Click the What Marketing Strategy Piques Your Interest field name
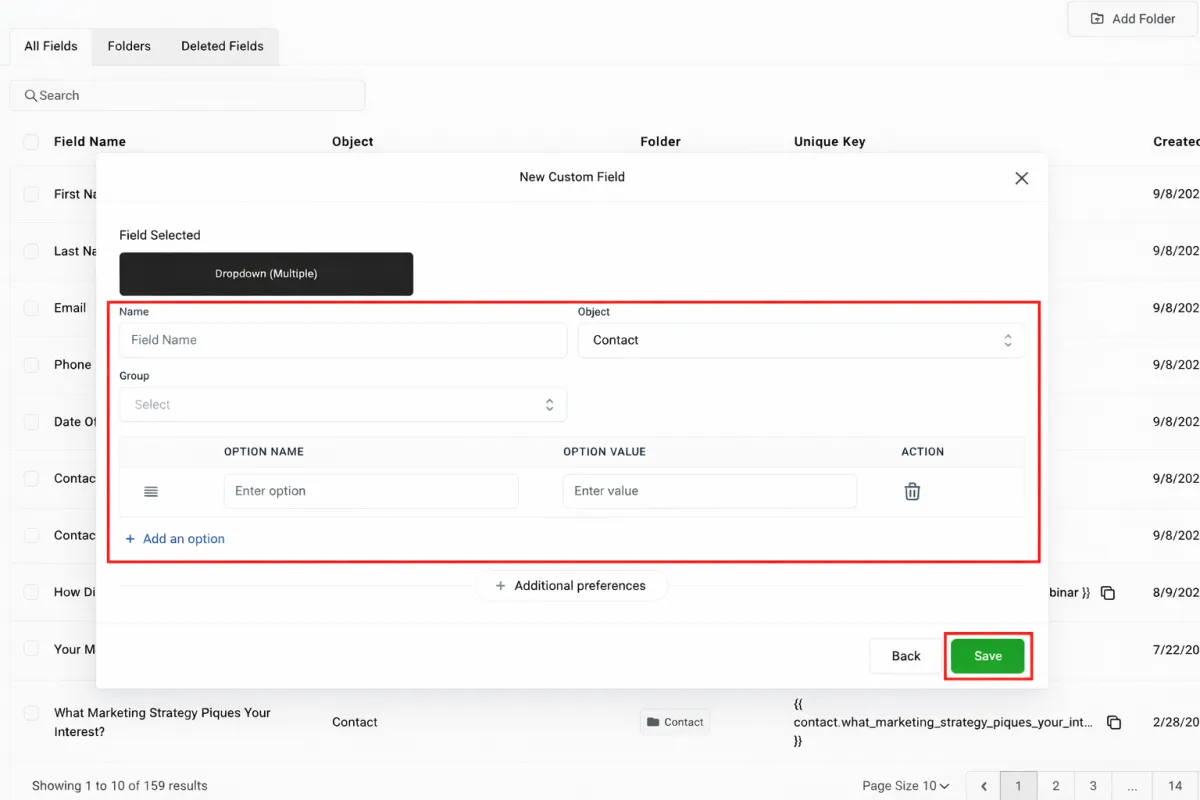This screenshot has width=1200, height=800. (163, 722)
